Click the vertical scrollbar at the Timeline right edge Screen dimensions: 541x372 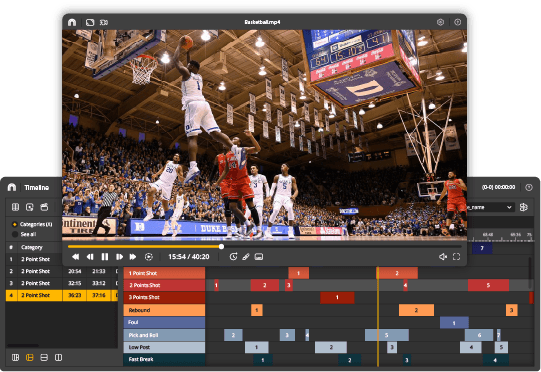(531, 273)
